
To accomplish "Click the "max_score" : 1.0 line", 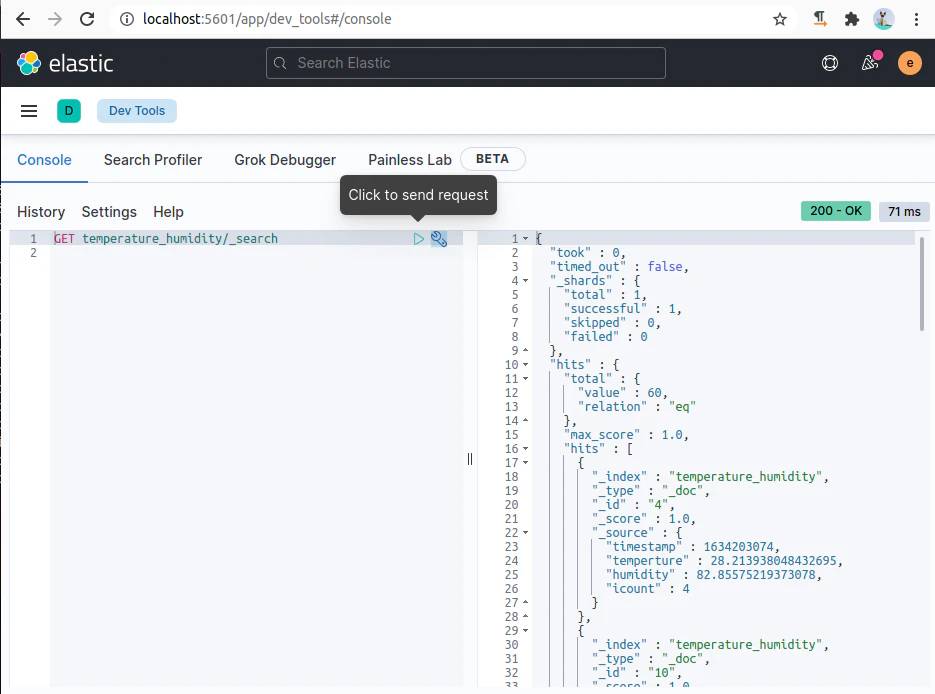I will [626, 435].
